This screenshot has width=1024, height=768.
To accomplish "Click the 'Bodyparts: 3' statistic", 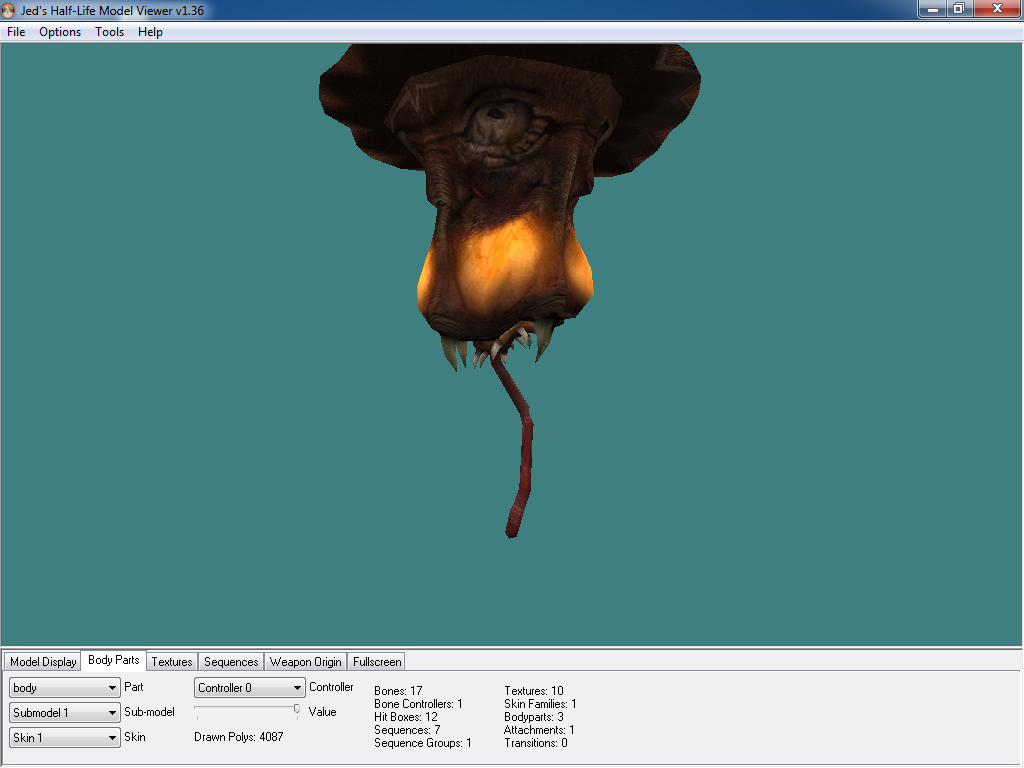I will coord(534,716).
